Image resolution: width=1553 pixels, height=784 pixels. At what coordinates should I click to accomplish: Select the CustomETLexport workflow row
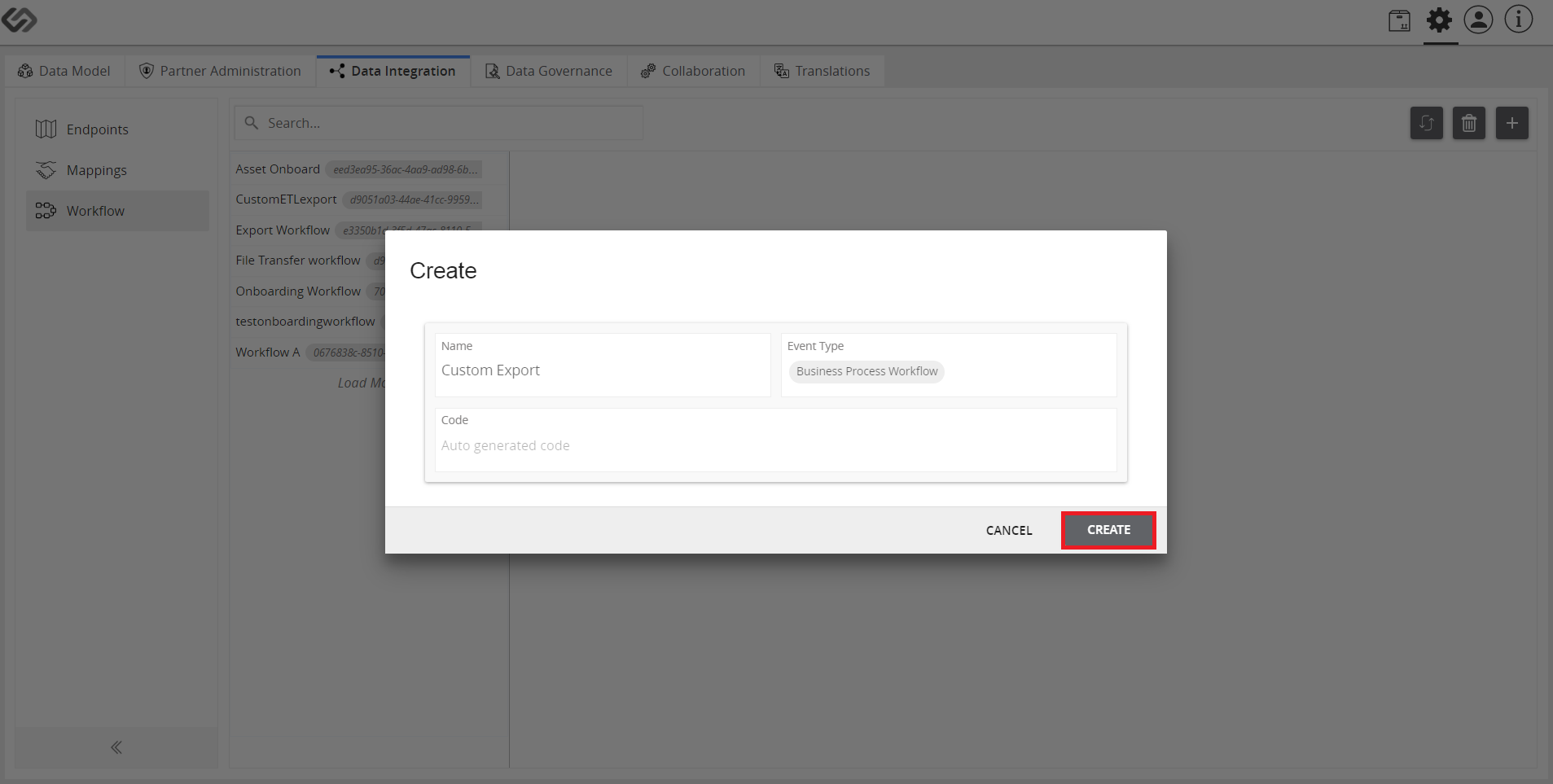pos(369,199)
